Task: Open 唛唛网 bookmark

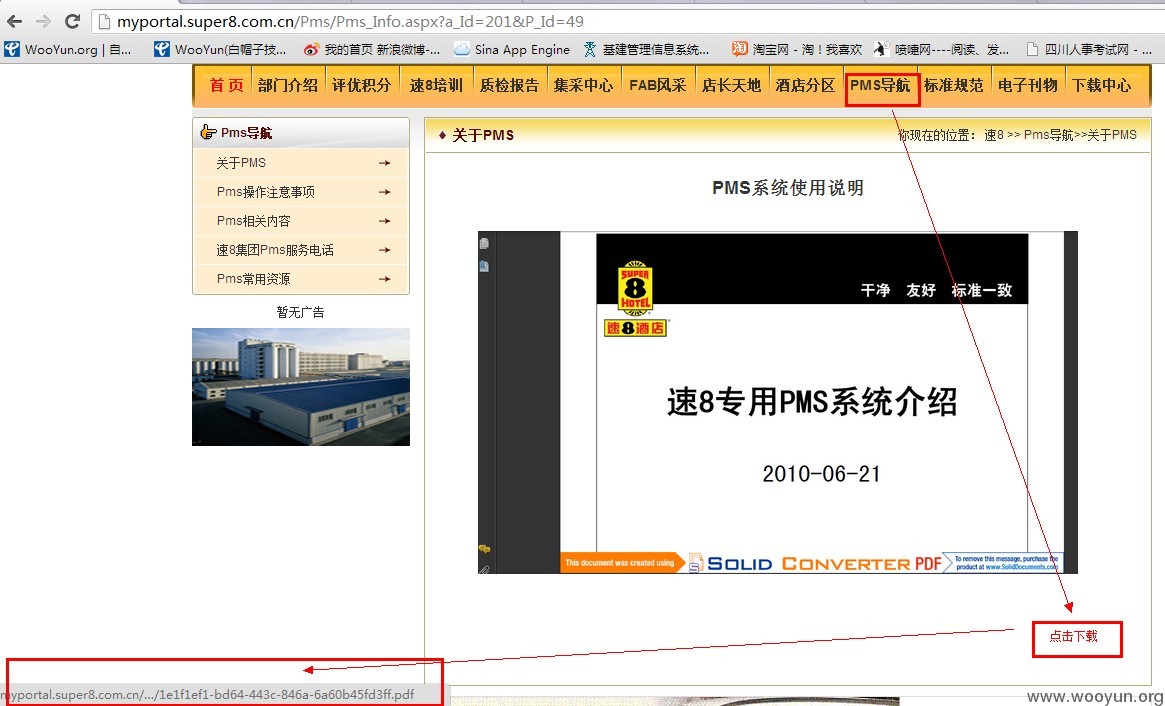Action: pos(941,50)
